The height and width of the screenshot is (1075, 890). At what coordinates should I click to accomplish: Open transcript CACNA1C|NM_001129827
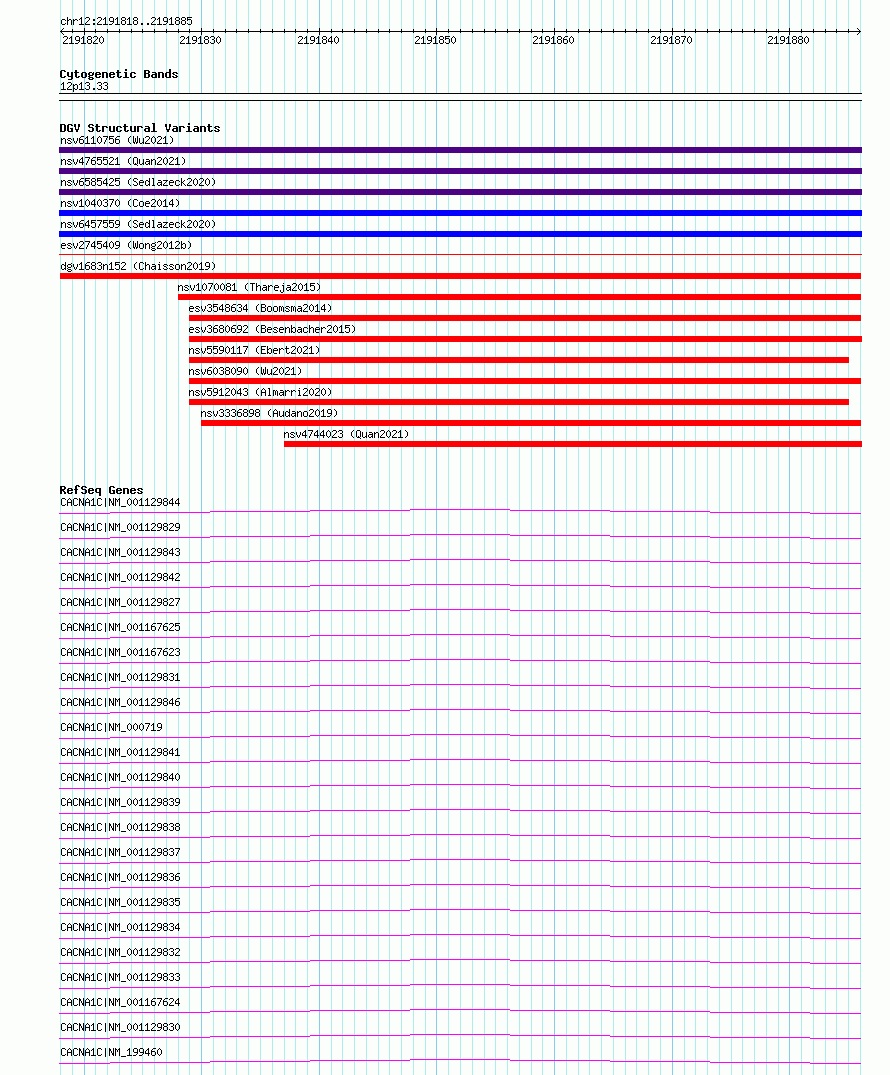coord(120,603)
